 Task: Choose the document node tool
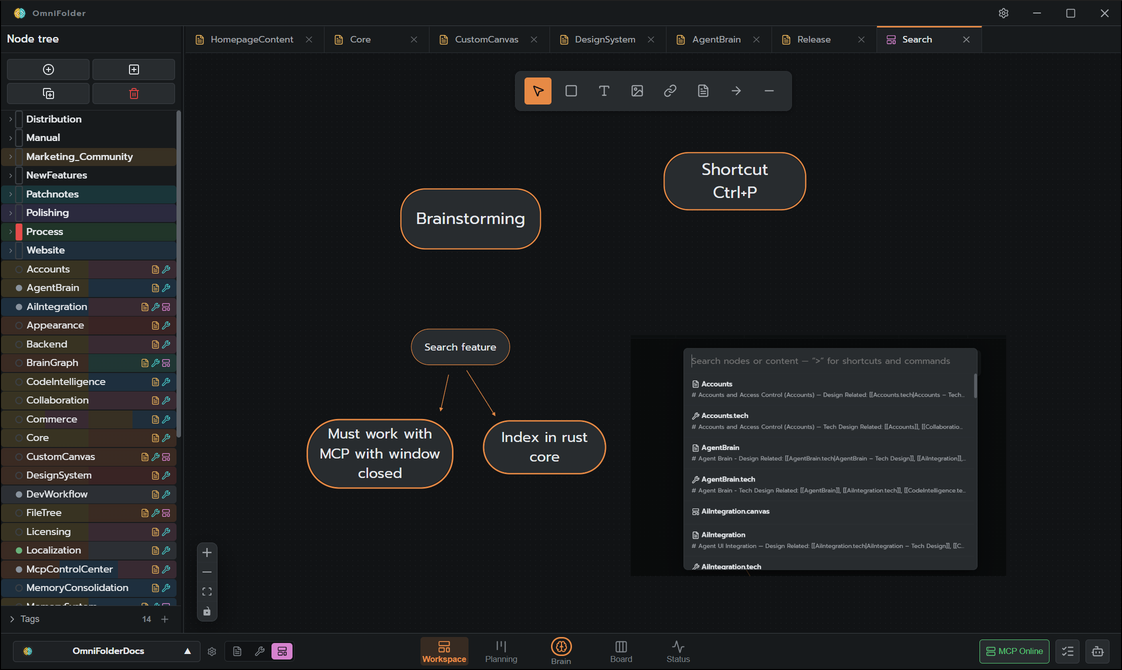(703, 91)
